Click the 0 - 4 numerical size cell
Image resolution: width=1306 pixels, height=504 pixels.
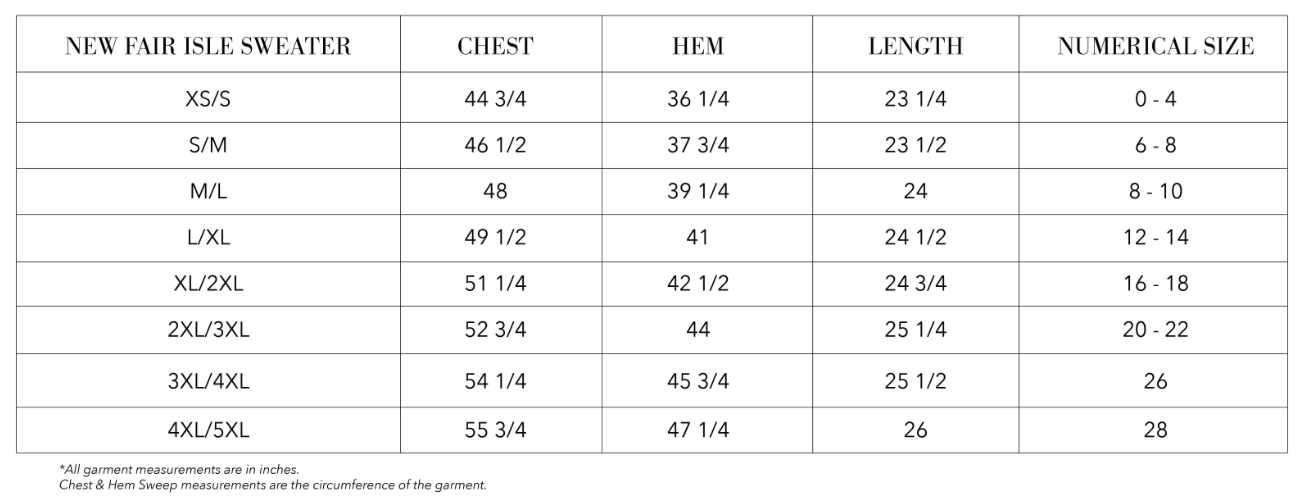click(1155, 99)
